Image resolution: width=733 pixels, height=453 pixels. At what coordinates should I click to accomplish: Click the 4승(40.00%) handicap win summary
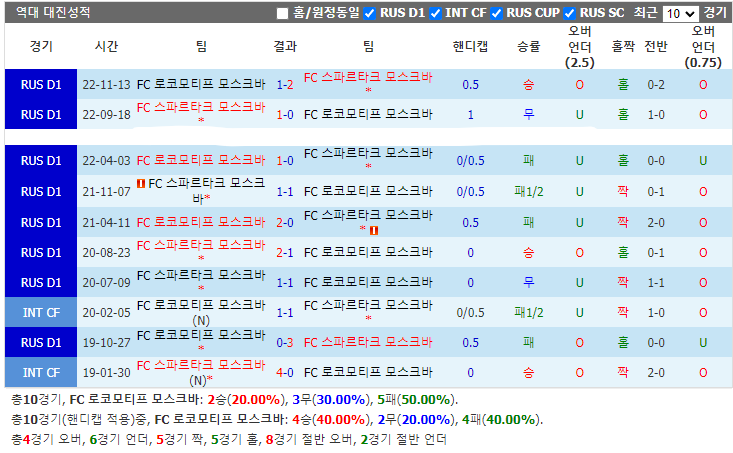click(x=331, y=420)
